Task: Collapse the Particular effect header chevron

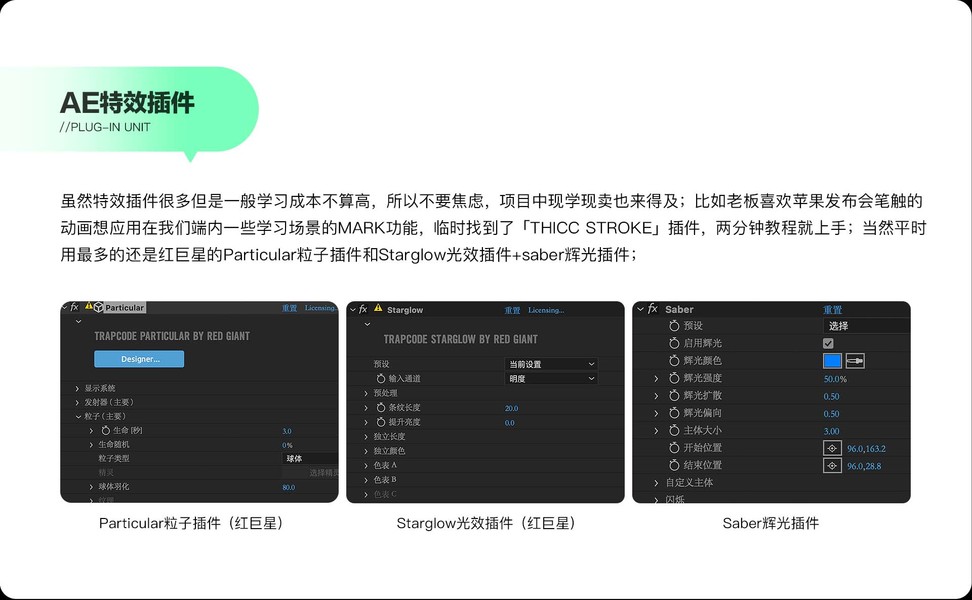Action: click(65, 307)
